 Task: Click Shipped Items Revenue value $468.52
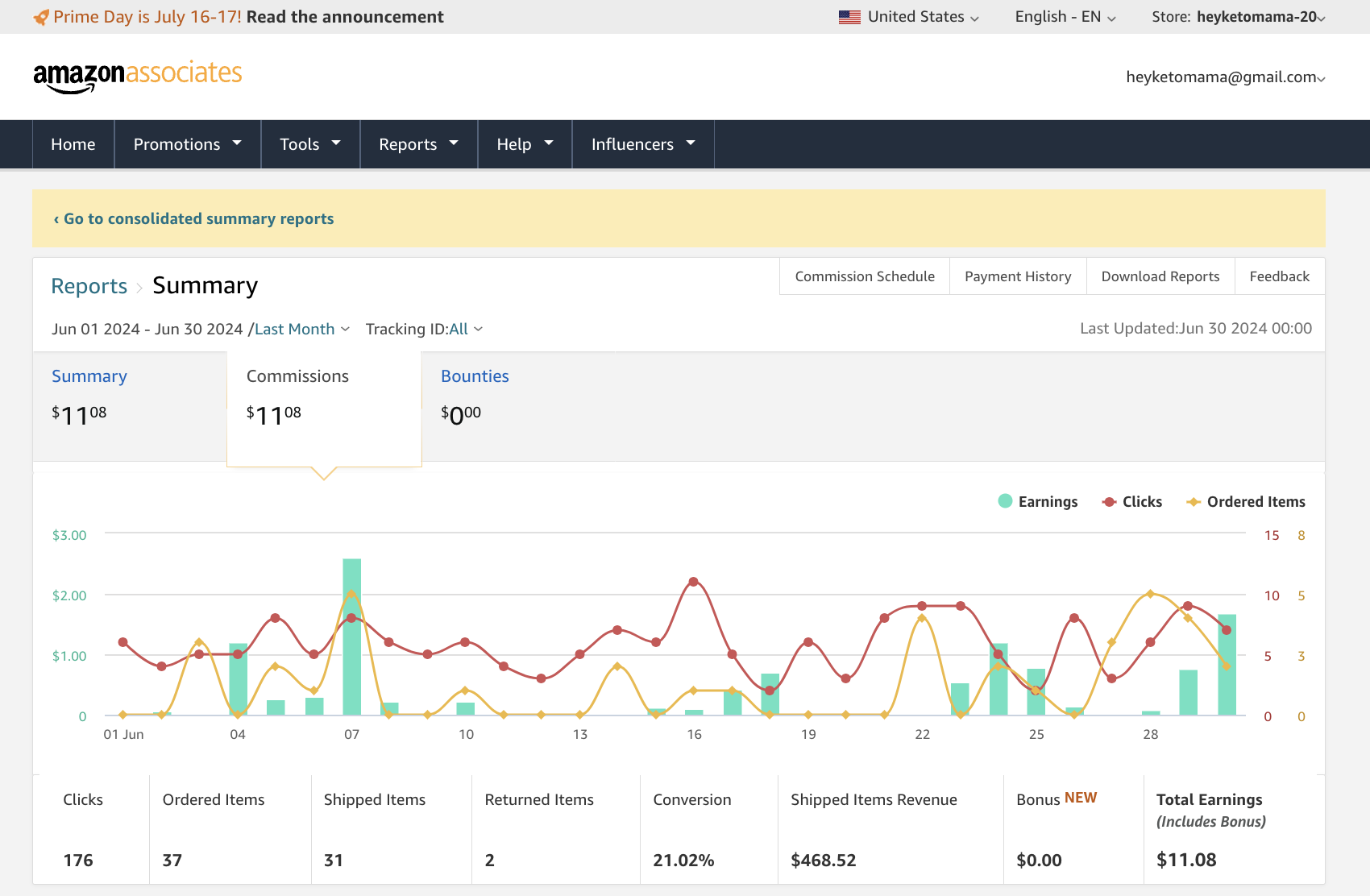[x=824, y=861]
